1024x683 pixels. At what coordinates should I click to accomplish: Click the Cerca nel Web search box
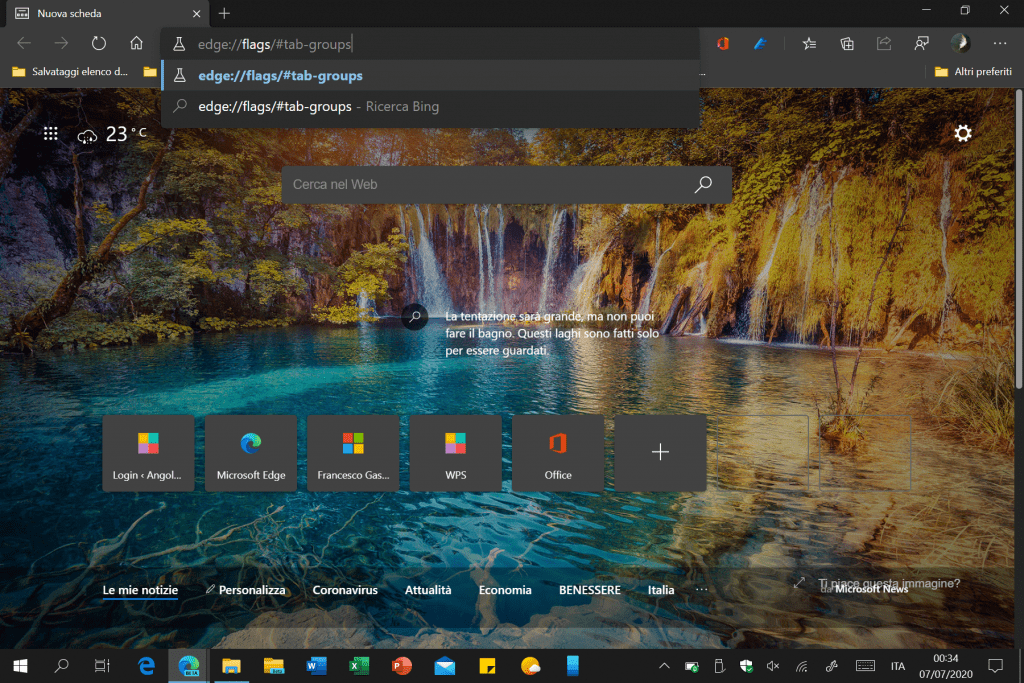490,185
